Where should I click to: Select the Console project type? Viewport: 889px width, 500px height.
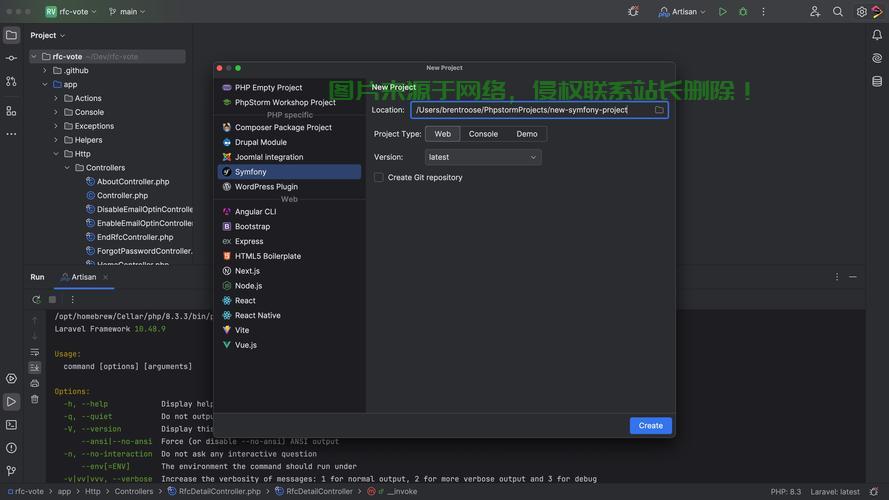(483, 134)
